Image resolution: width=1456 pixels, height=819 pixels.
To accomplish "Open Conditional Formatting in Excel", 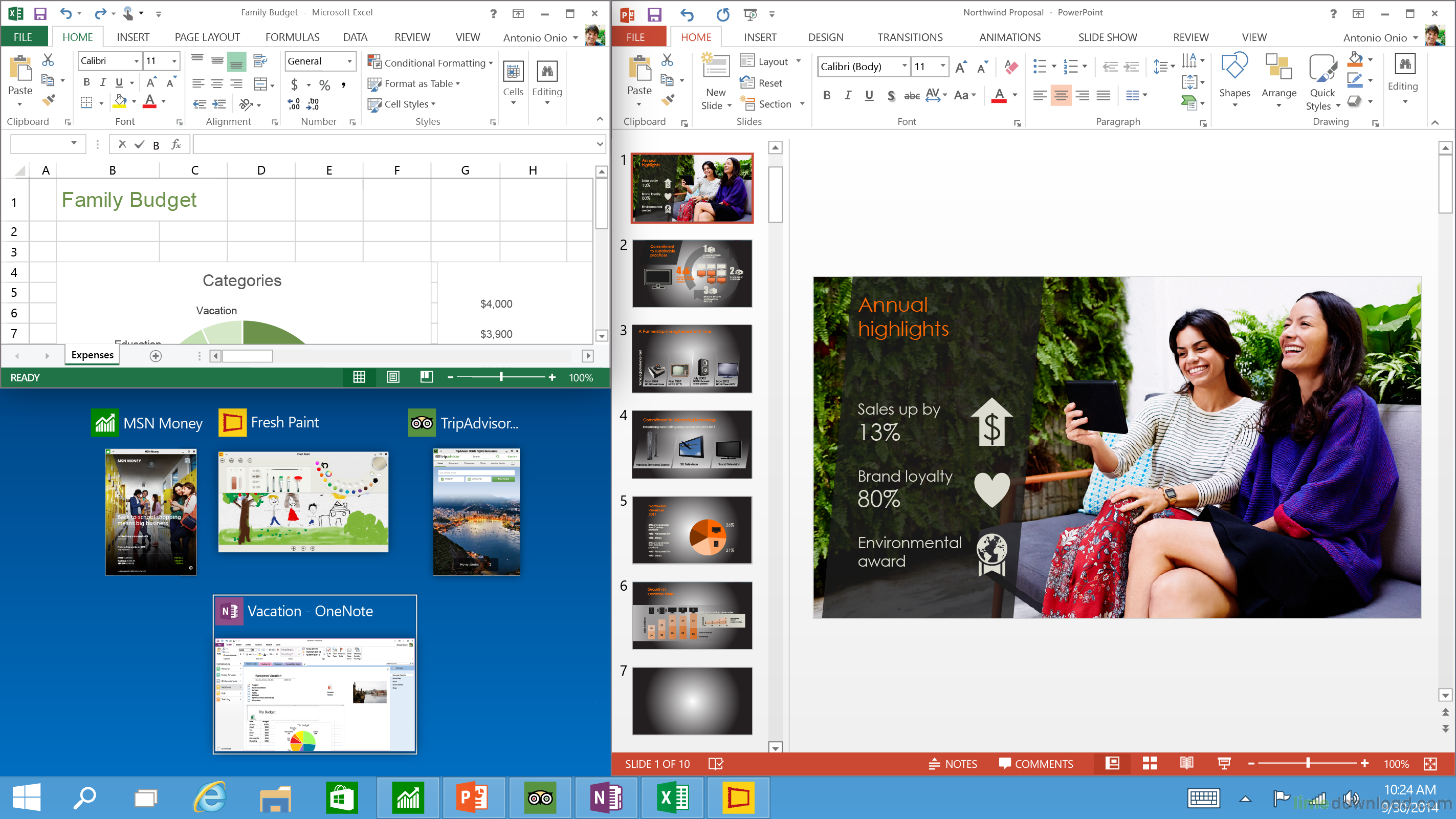I will [x=431, y=63].
